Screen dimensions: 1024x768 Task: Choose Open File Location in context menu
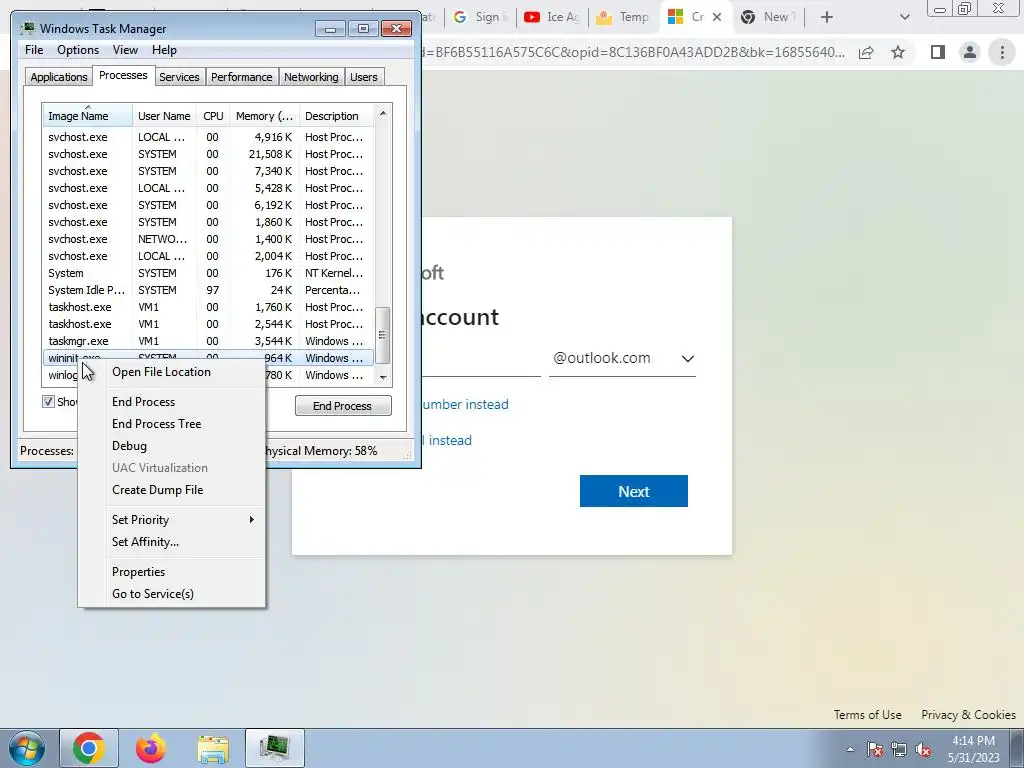[x=161, y=372]
